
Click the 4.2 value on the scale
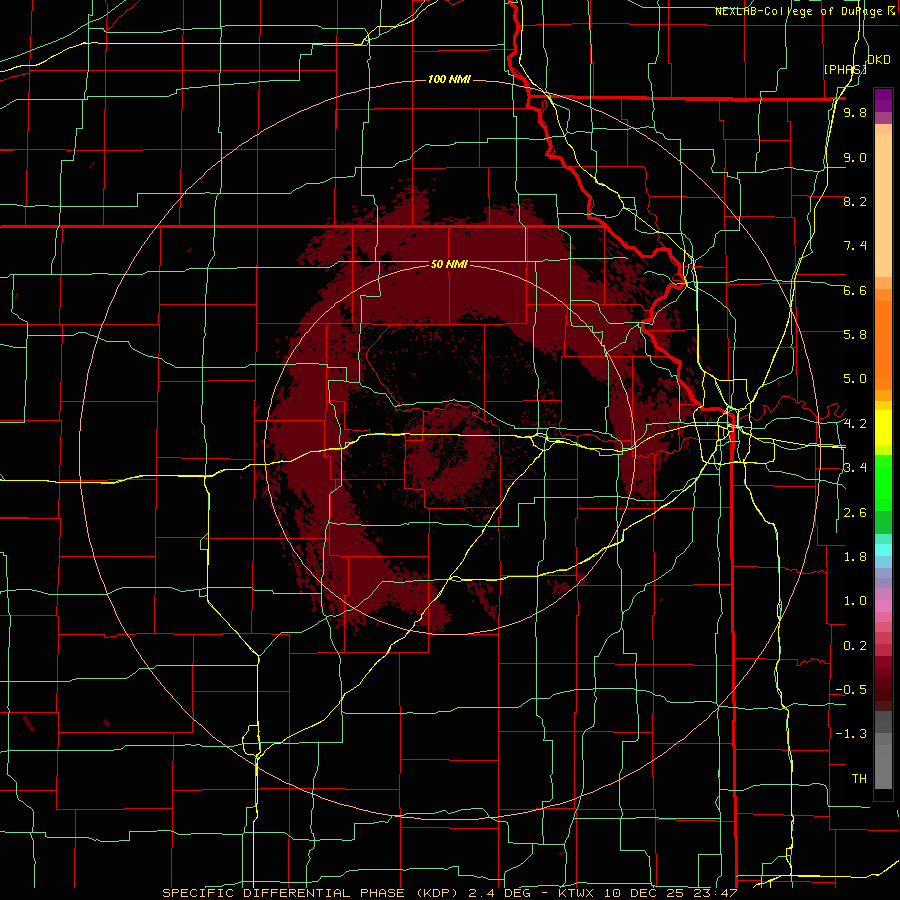coord(855,424)
